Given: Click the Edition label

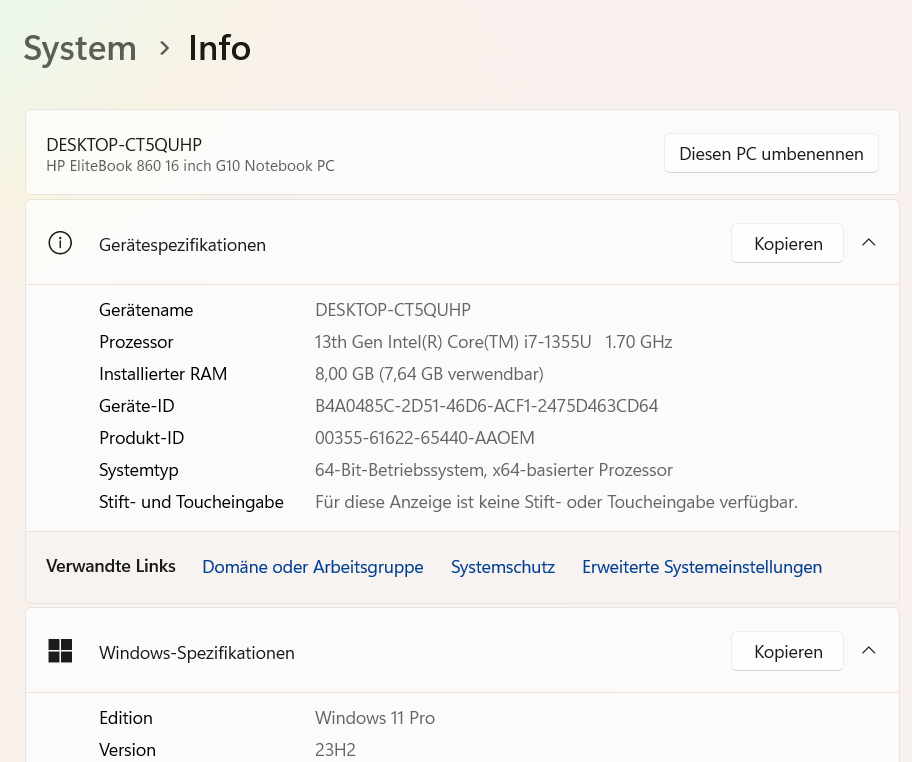Looking at the screenshot, I should [x=126, y=717].
